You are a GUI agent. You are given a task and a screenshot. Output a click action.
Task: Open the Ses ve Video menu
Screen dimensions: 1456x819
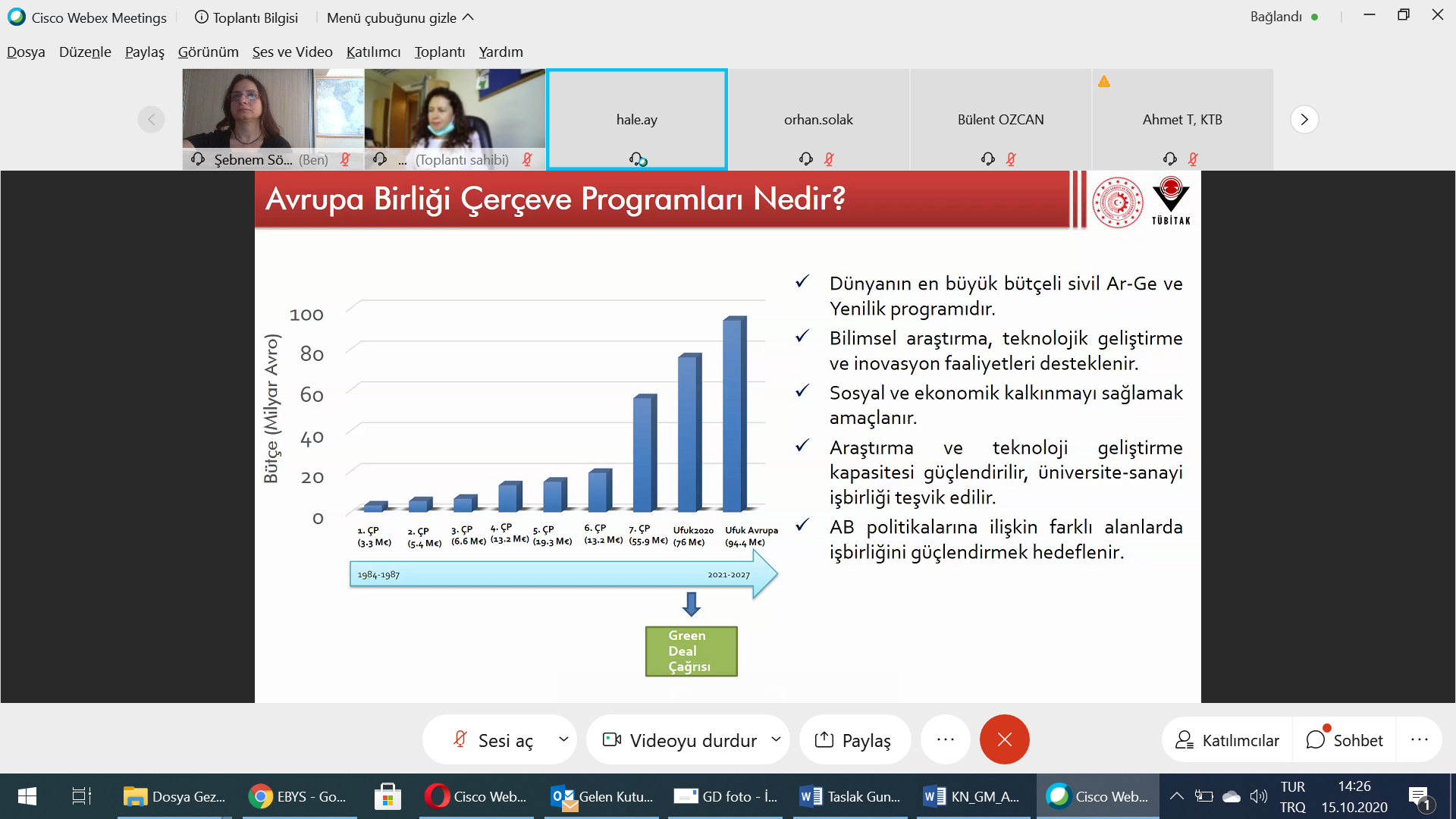(292, 52)
